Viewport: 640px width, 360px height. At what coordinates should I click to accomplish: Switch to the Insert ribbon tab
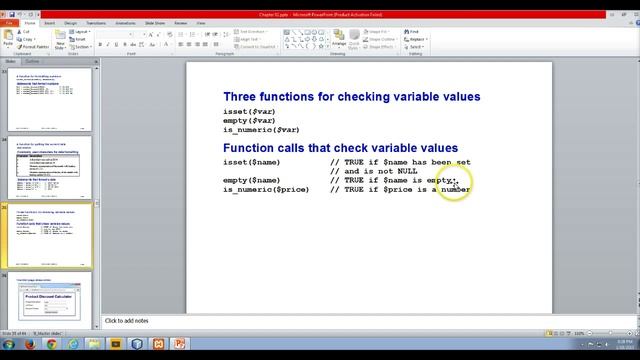[49, 23]
